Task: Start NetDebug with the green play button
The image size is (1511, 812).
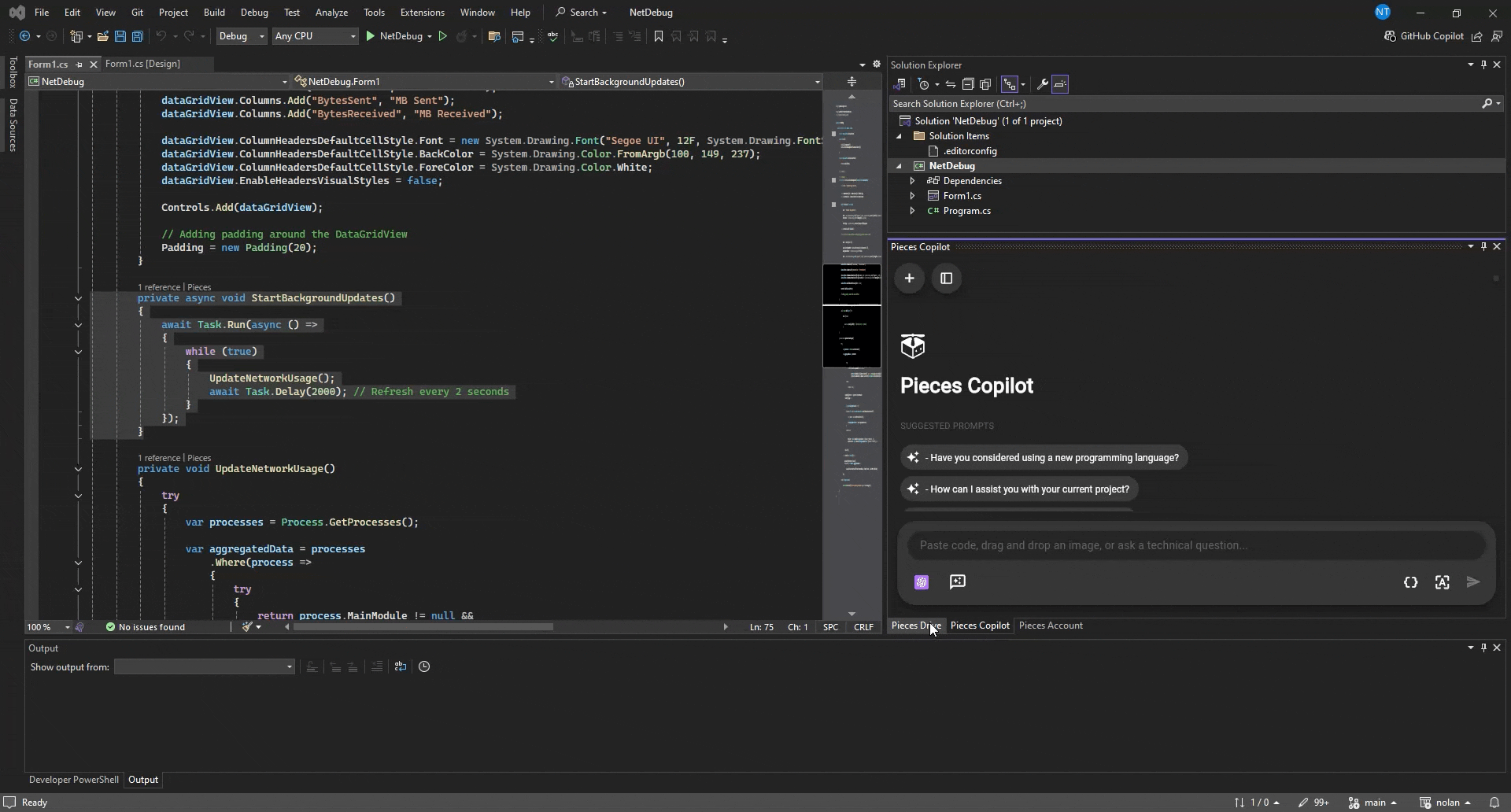Action: click(371, 36)
